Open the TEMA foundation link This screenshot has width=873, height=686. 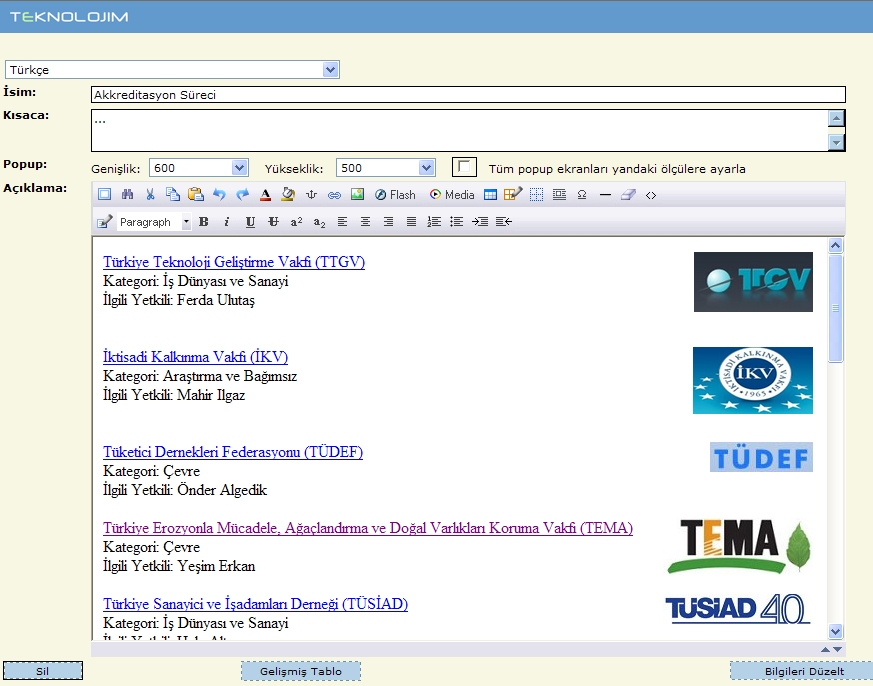(x=368, y=528)
